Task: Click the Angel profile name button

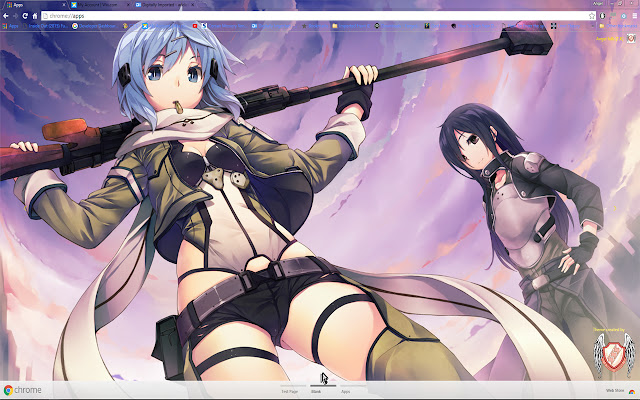Action: 597,3
